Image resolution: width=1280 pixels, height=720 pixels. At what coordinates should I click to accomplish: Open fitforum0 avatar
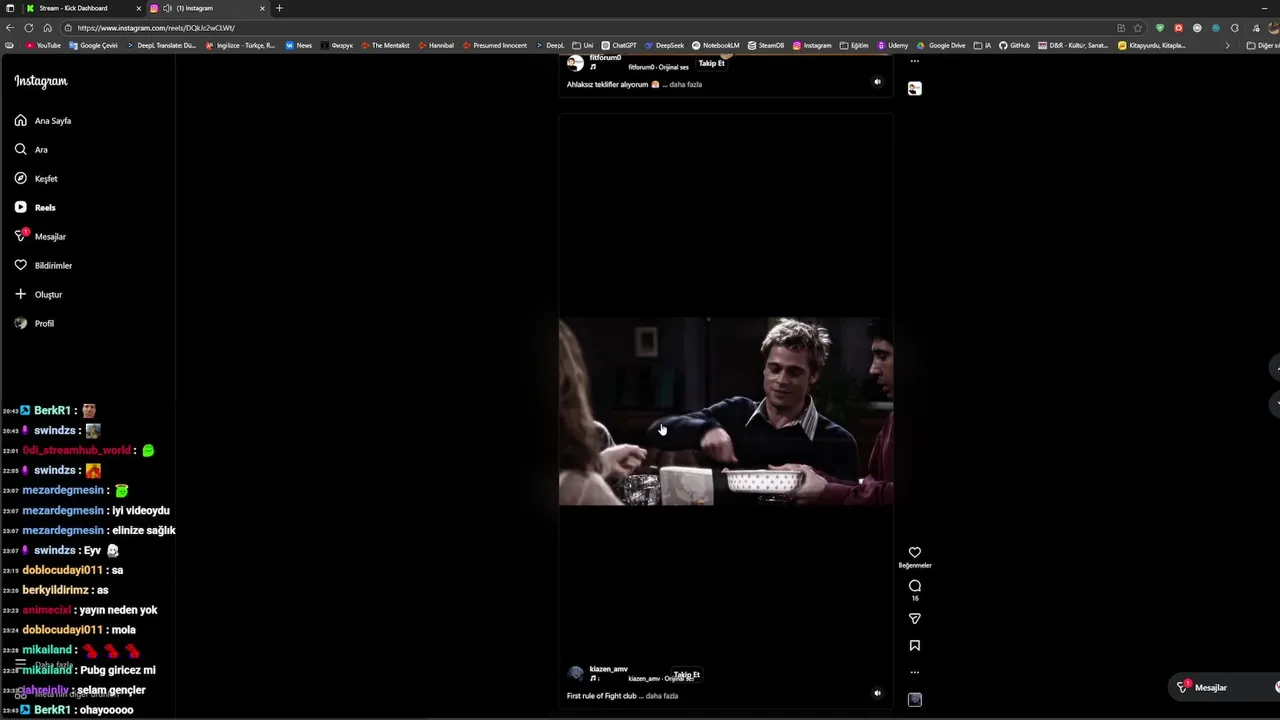coord(575,63)
